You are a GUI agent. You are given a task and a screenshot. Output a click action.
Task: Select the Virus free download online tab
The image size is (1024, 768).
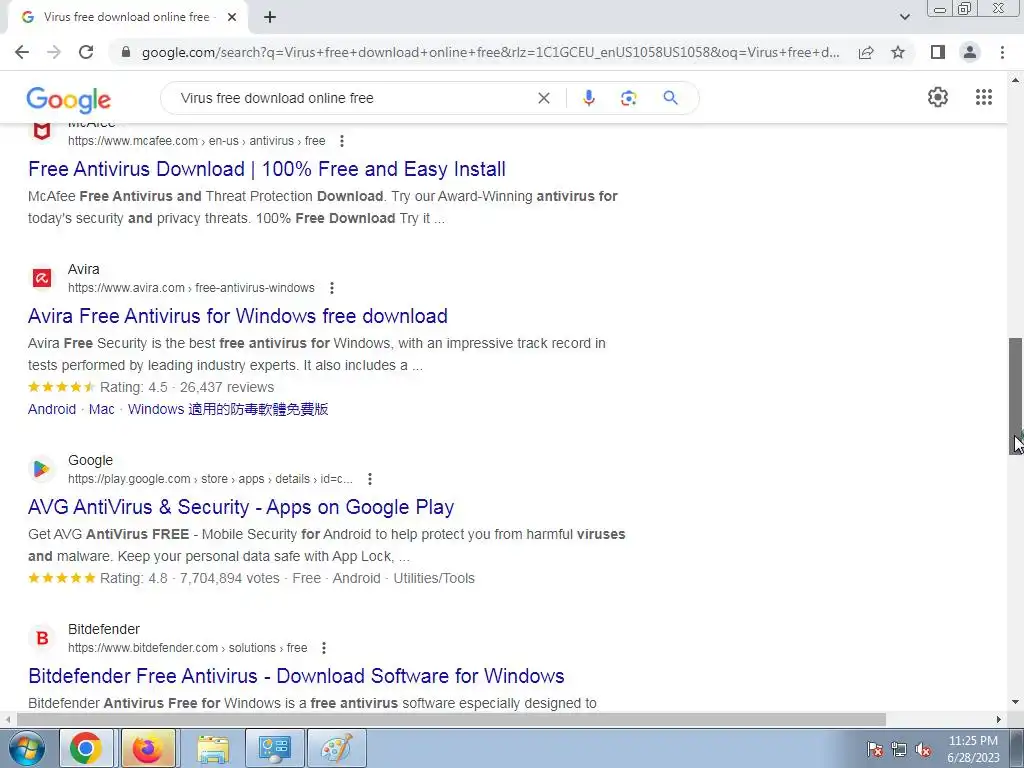pos(127,17)
